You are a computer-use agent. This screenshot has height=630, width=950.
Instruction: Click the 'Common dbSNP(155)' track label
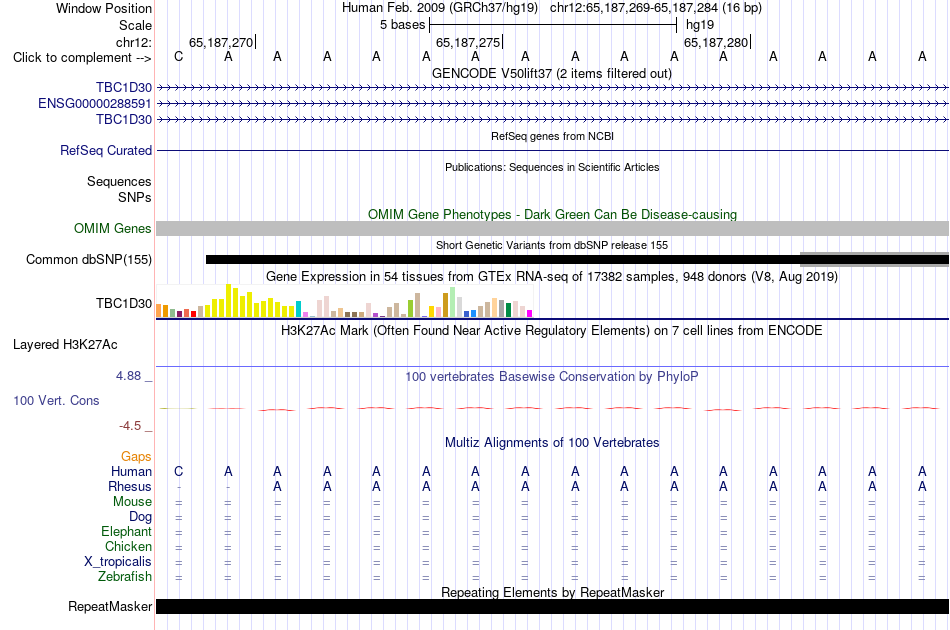click(88, 259)
